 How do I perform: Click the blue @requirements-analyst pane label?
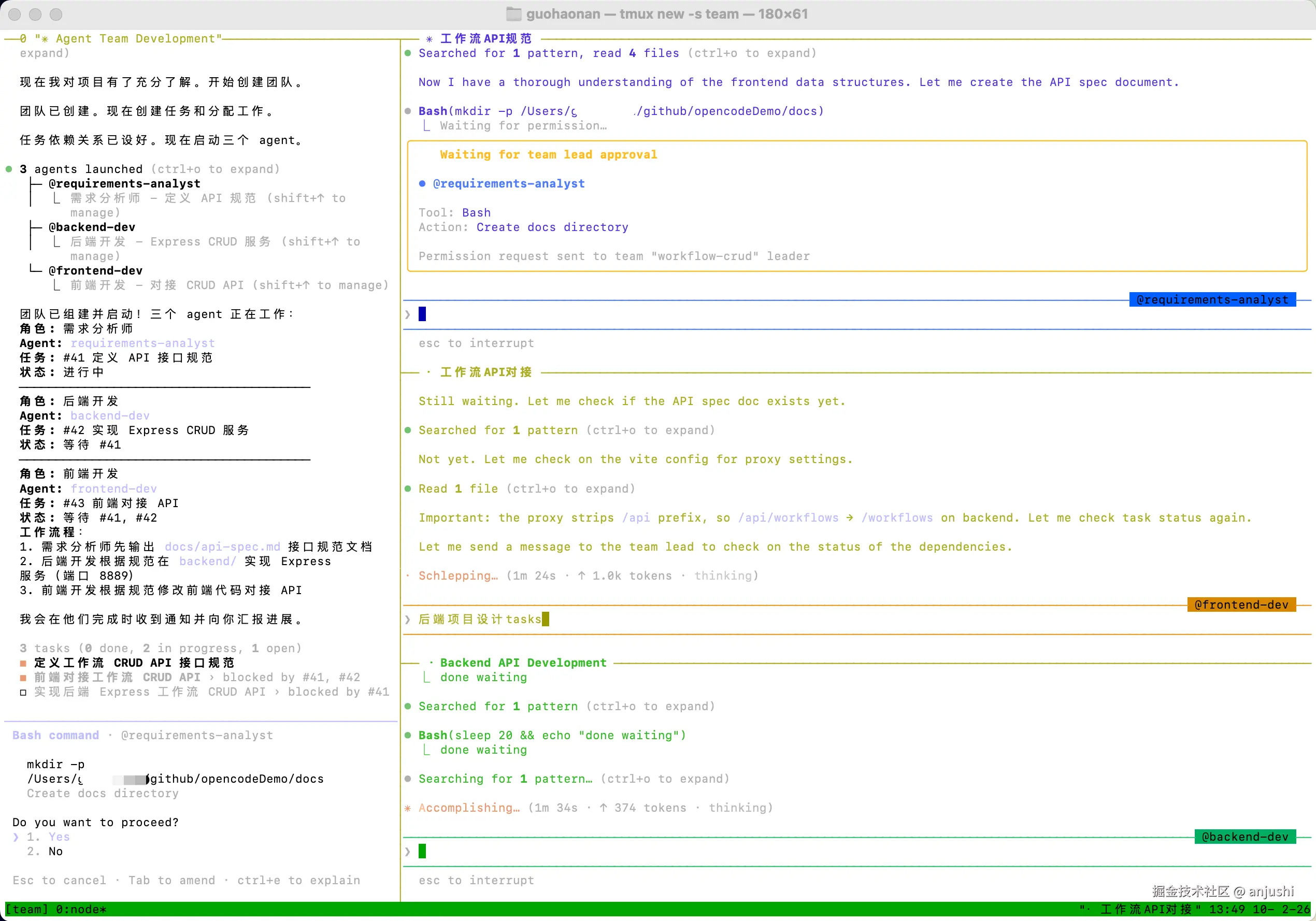click(x=1212, y=300)
